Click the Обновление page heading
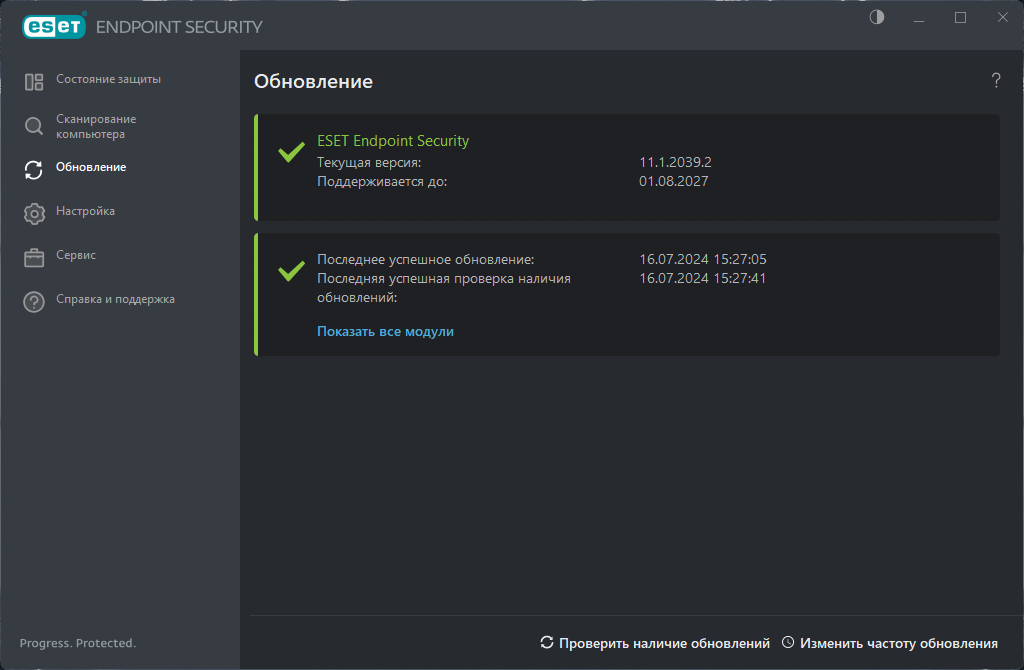This screenshot has width=1024, height=670. coord(313,81)
